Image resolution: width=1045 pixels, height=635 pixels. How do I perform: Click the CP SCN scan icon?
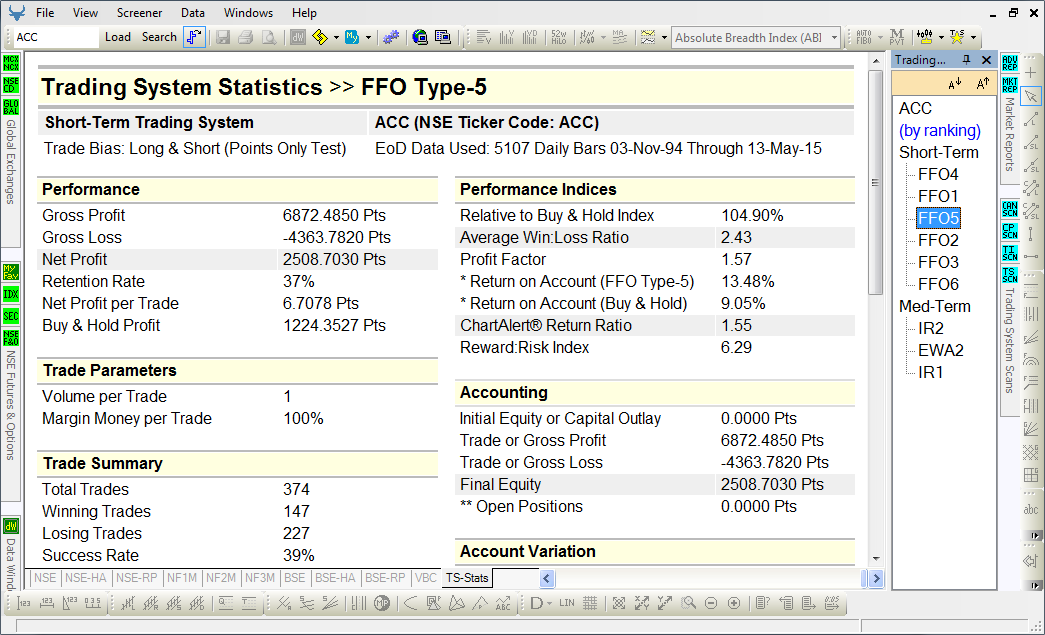coord(1010,231)
